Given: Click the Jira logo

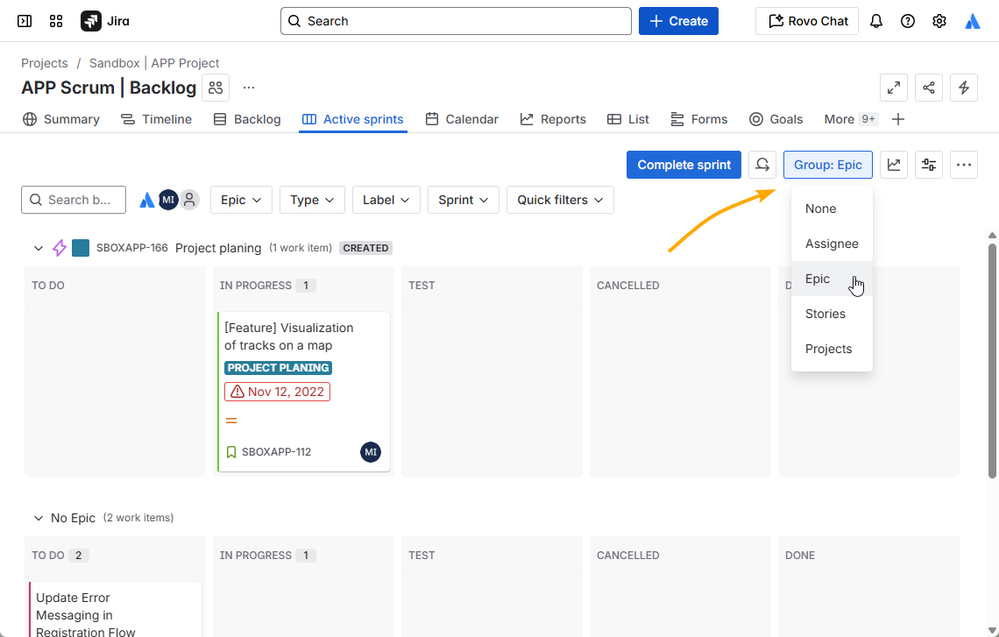Looking at the screenshot, I should [105, 21].
